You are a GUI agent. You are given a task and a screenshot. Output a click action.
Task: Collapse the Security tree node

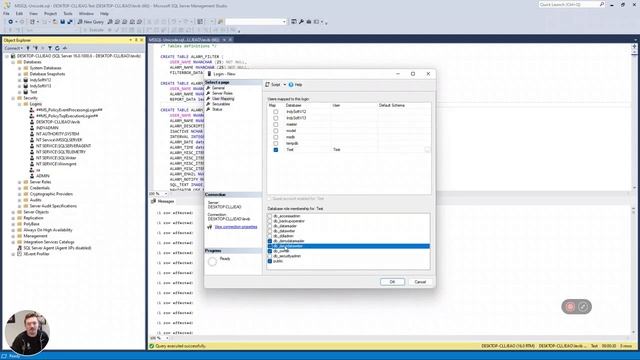13,98
